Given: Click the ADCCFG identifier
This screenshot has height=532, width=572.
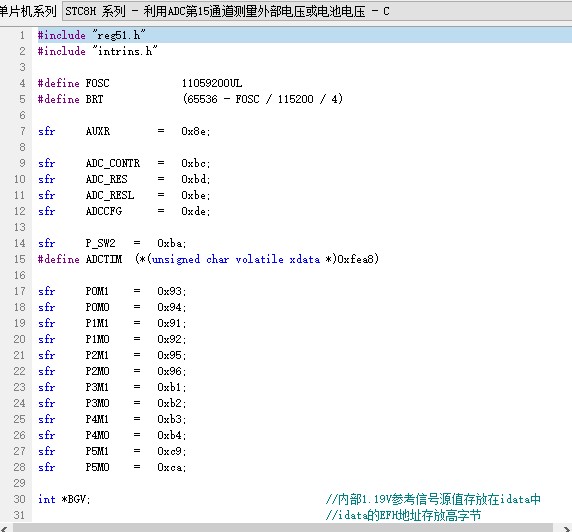Looking at the screenshot, I should [104, 212].
